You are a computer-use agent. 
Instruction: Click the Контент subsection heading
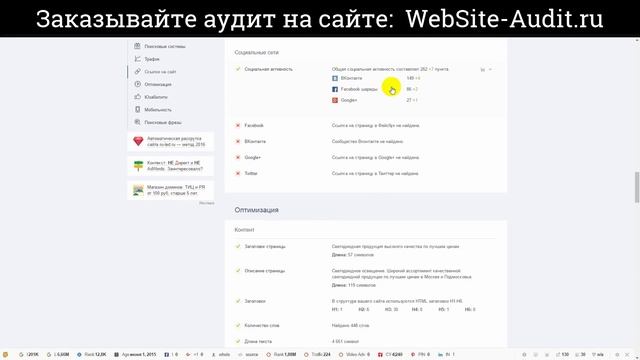pos(244,230)
